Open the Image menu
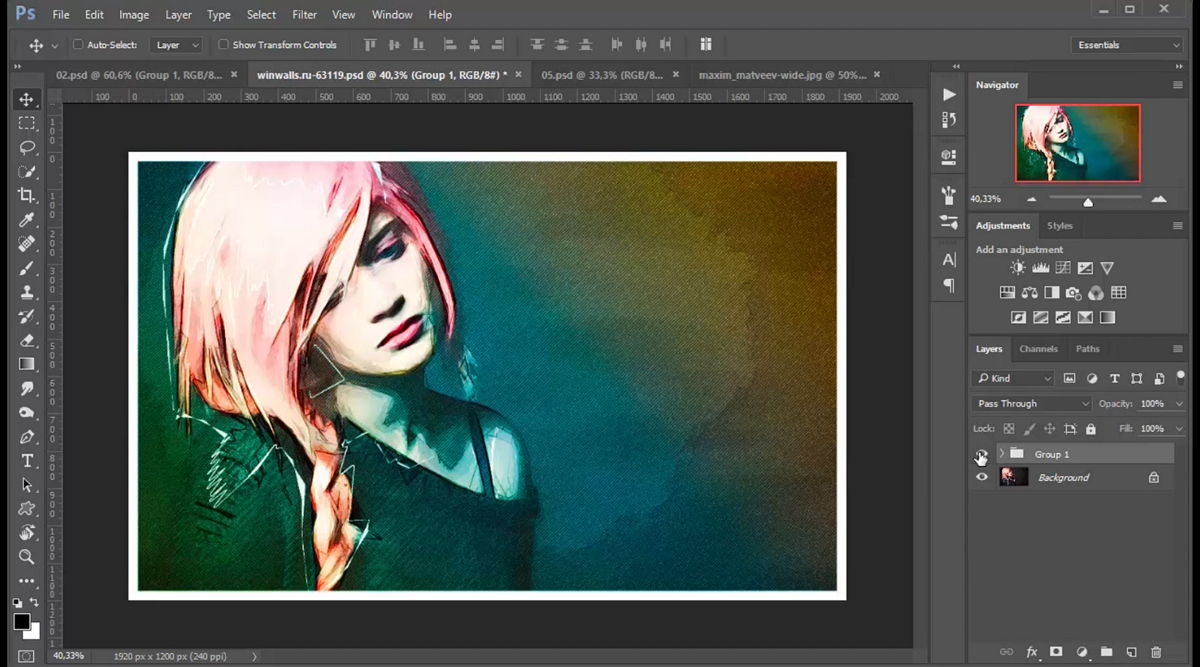Screen dimensions: 1200x667 point(134,15)
